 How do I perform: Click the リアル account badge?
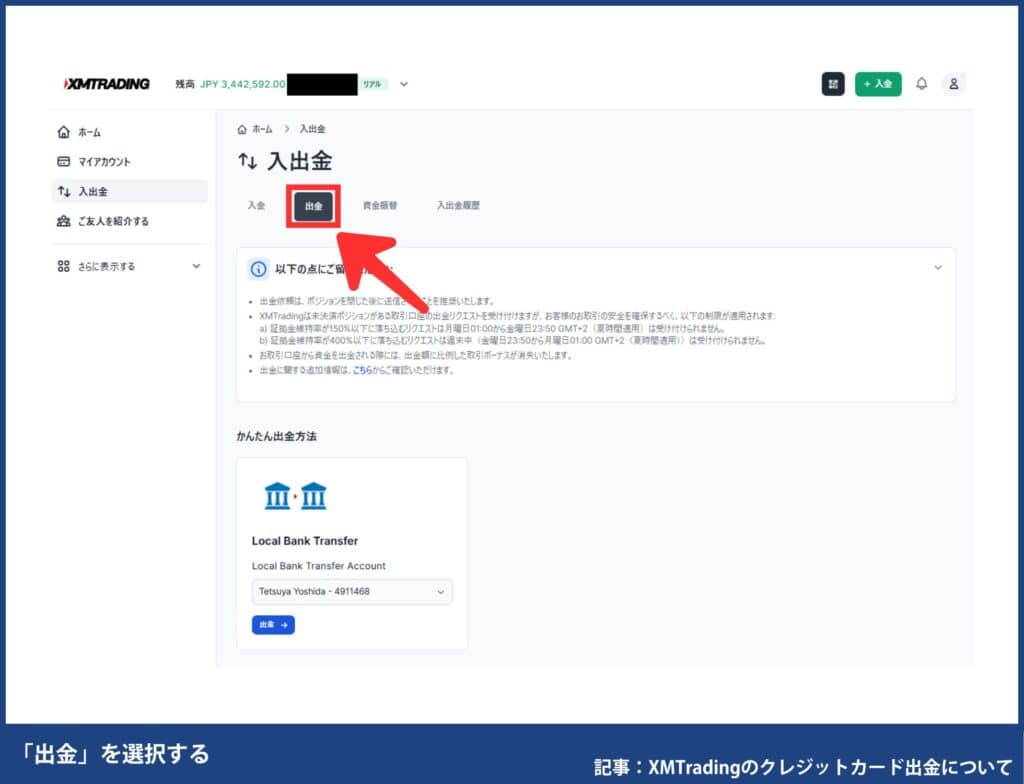[372, 84]
